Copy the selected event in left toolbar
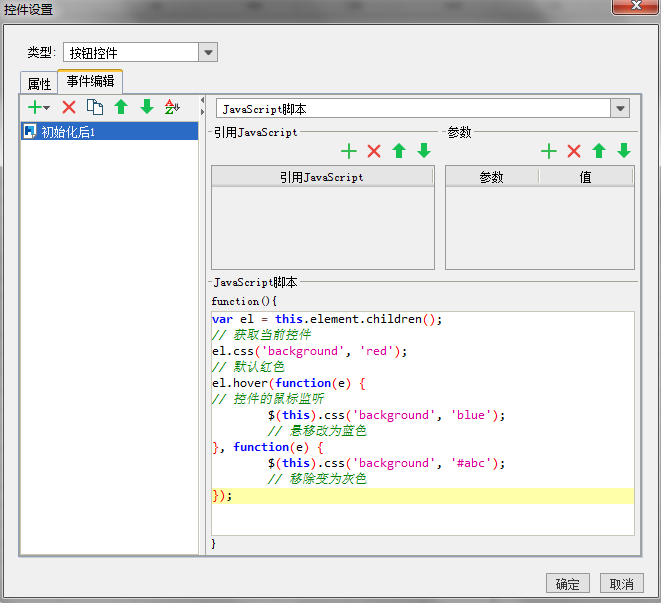 95,107
